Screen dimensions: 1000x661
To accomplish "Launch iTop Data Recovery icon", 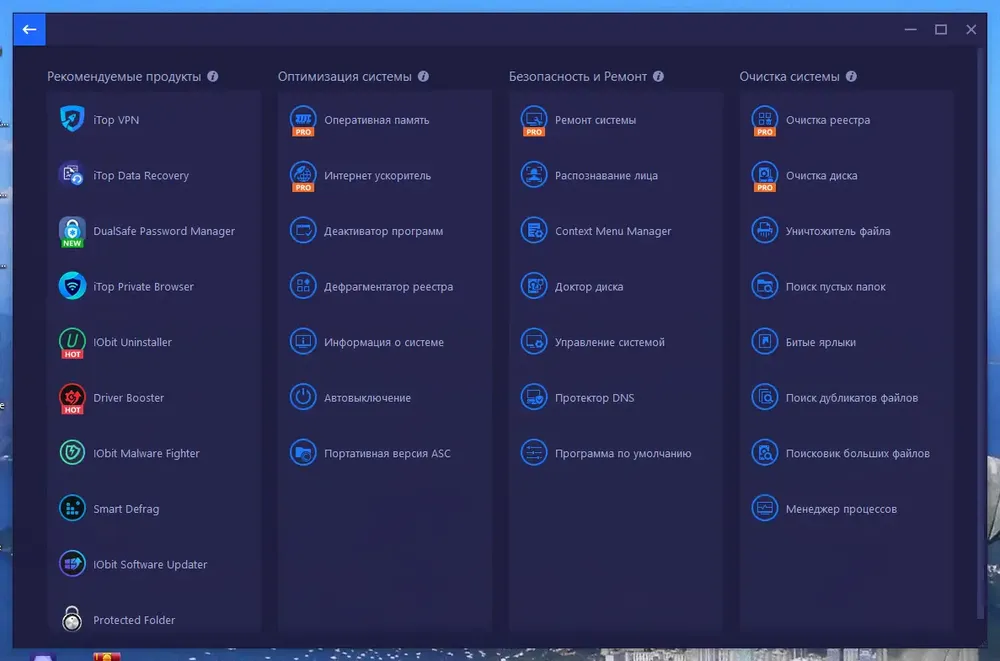I will [x=72, y=175].
